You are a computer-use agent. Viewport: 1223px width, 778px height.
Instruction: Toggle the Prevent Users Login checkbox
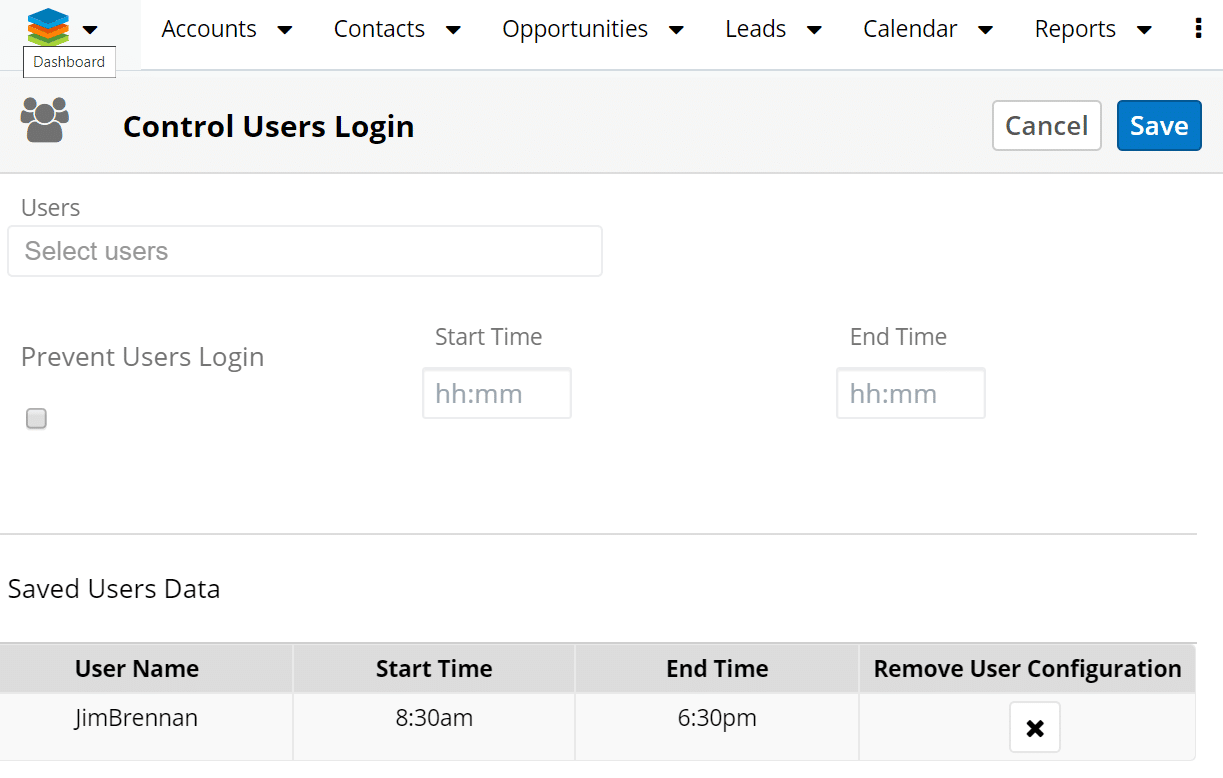click(x=36, y=418)
